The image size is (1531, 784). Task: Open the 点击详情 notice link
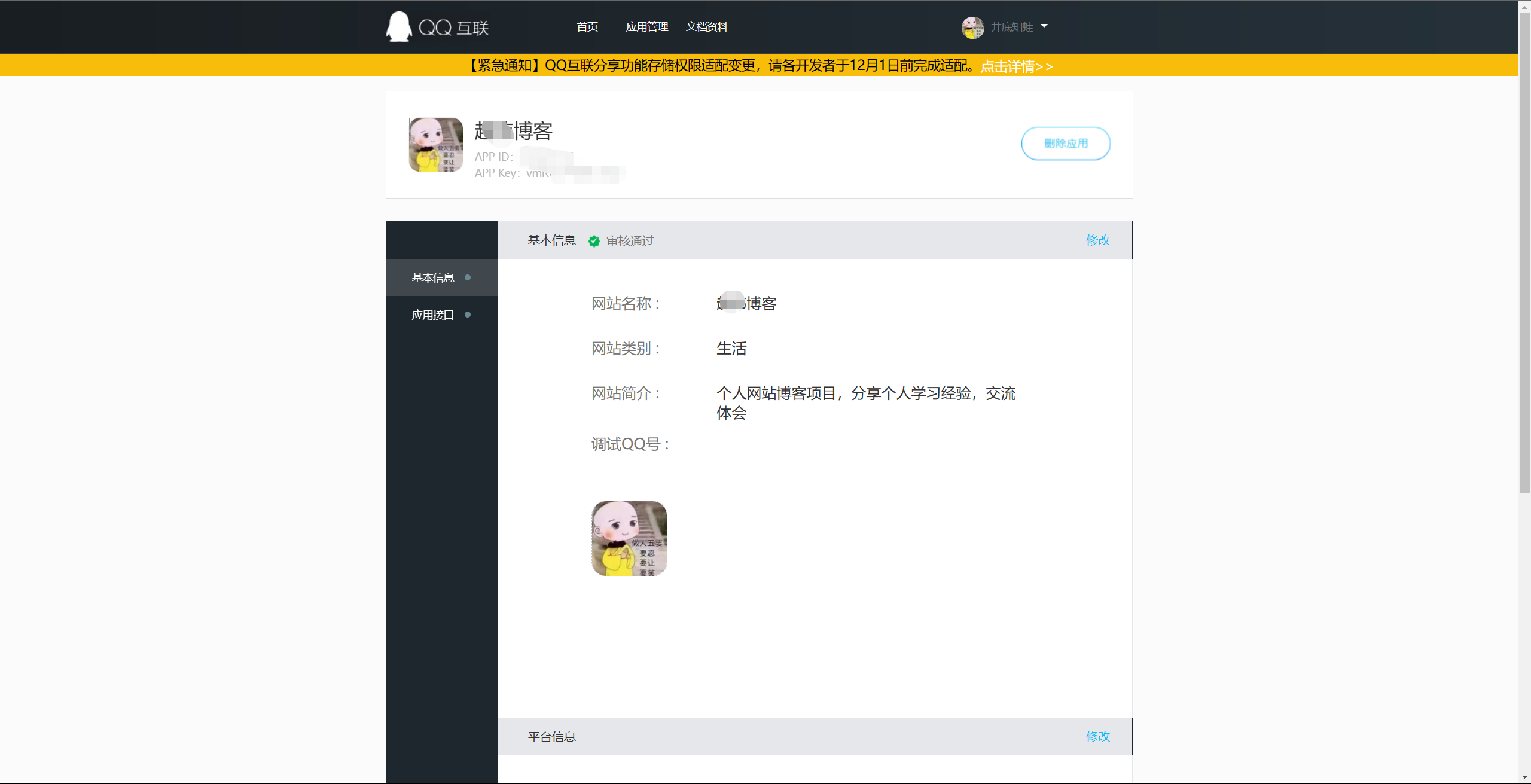[x=1016, y=67]
